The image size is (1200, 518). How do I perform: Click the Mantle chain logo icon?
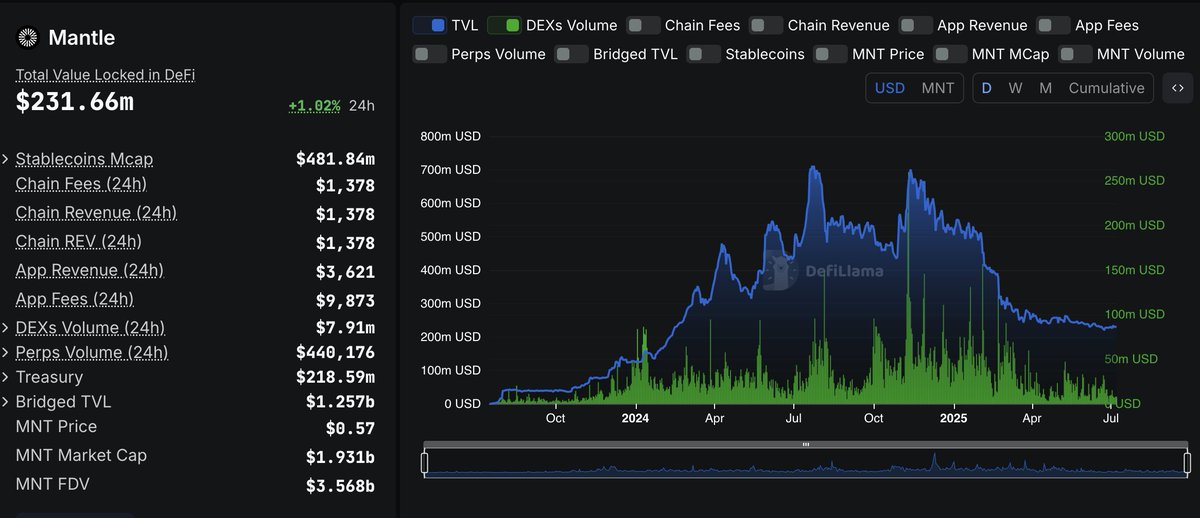click(27, 38)
